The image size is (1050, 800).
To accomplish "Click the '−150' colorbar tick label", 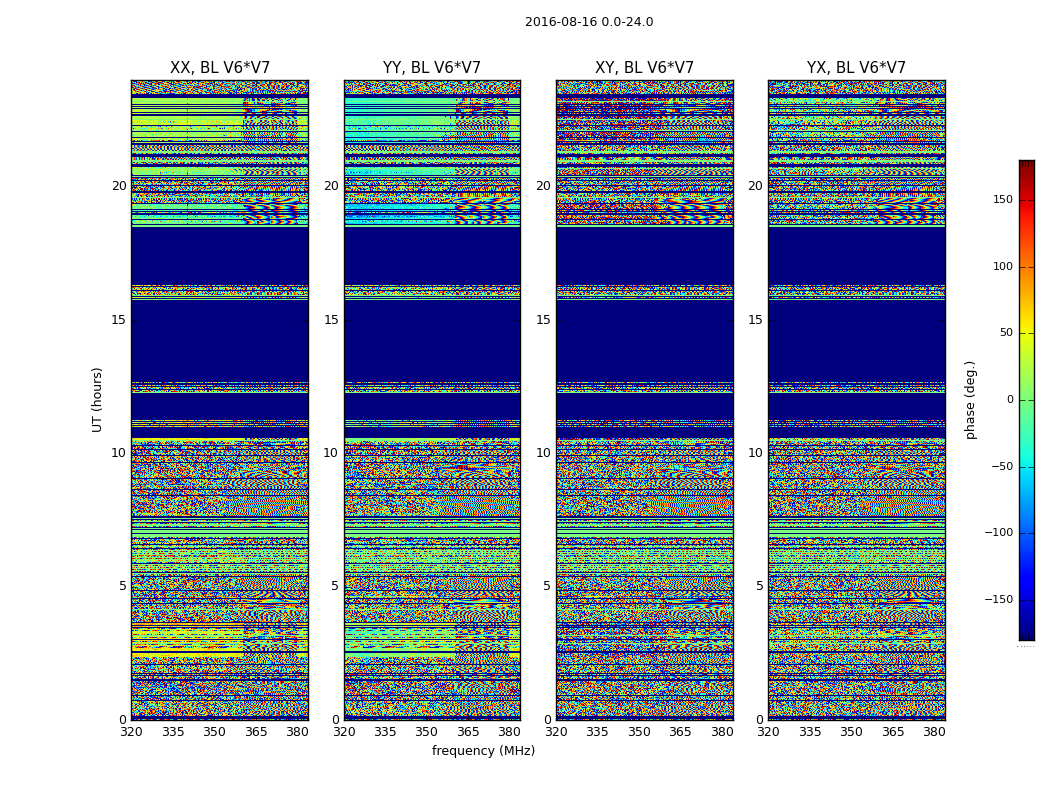I will [999, 599].
